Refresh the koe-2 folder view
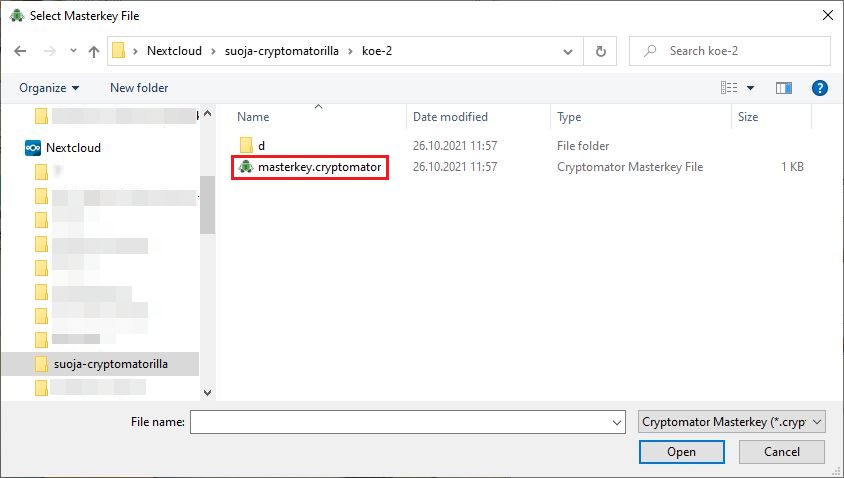Image resolution: width=844 pixels, height=478 pixels. (600, 51)
